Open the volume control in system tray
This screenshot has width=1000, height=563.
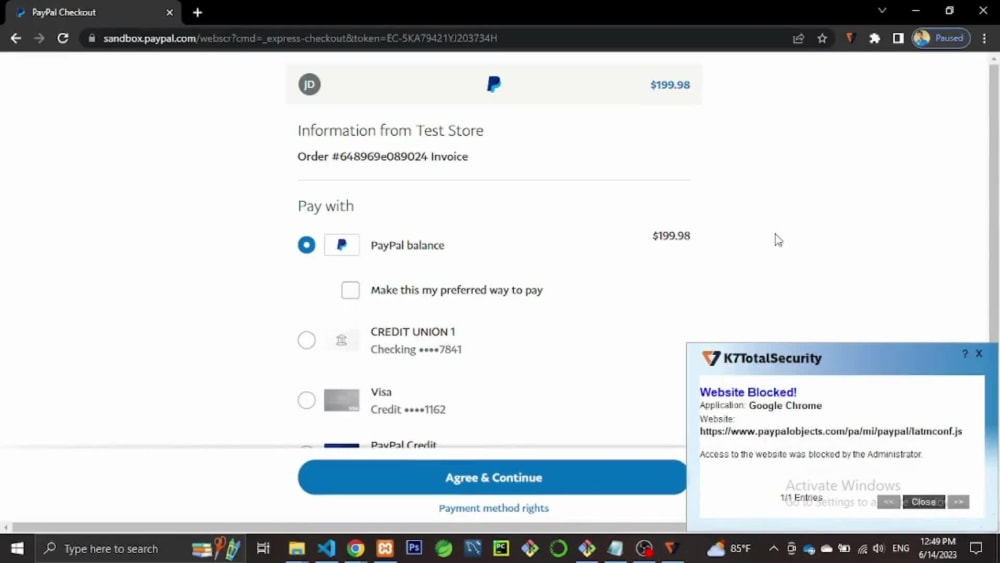pyautogui.click(x=878, y=548)
